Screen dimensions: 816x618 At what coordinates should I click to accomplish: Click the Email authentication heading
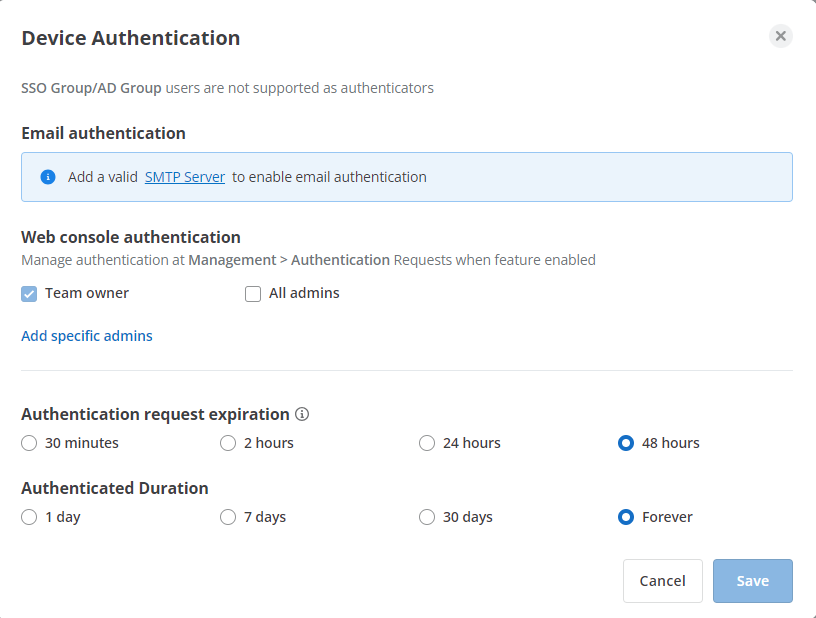pyautogui.click(x=103, y=133)
